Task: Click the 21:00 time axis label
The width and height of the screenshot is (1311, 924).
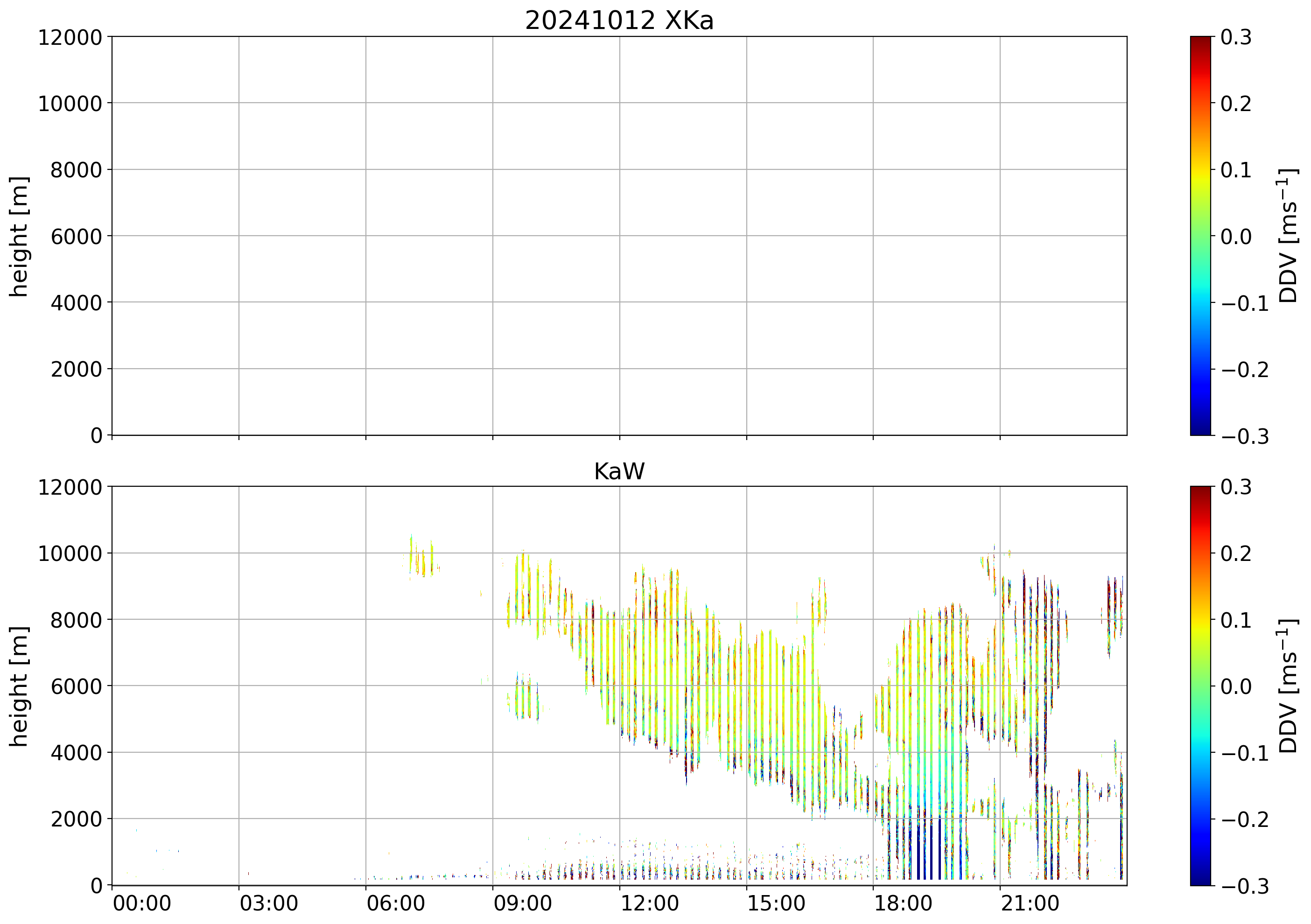Action: (x=1030, y=904)
